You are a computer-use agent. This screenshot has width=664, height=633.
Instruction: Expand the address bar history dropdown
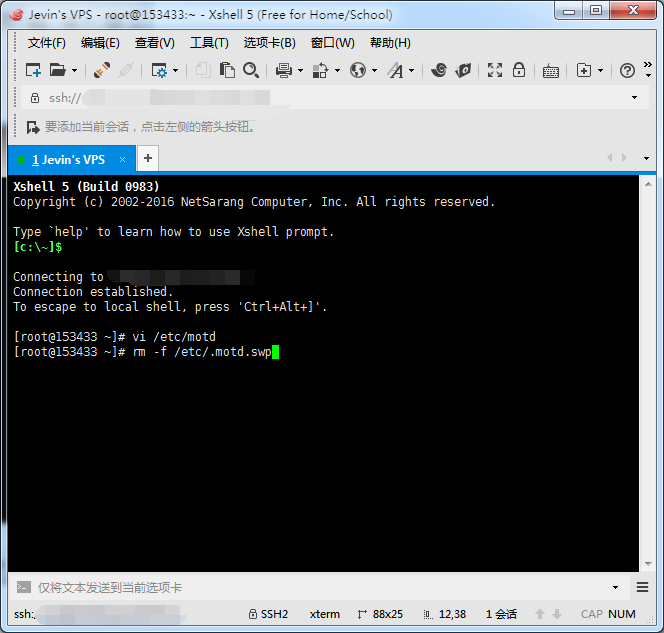click(x=634, y=98)
